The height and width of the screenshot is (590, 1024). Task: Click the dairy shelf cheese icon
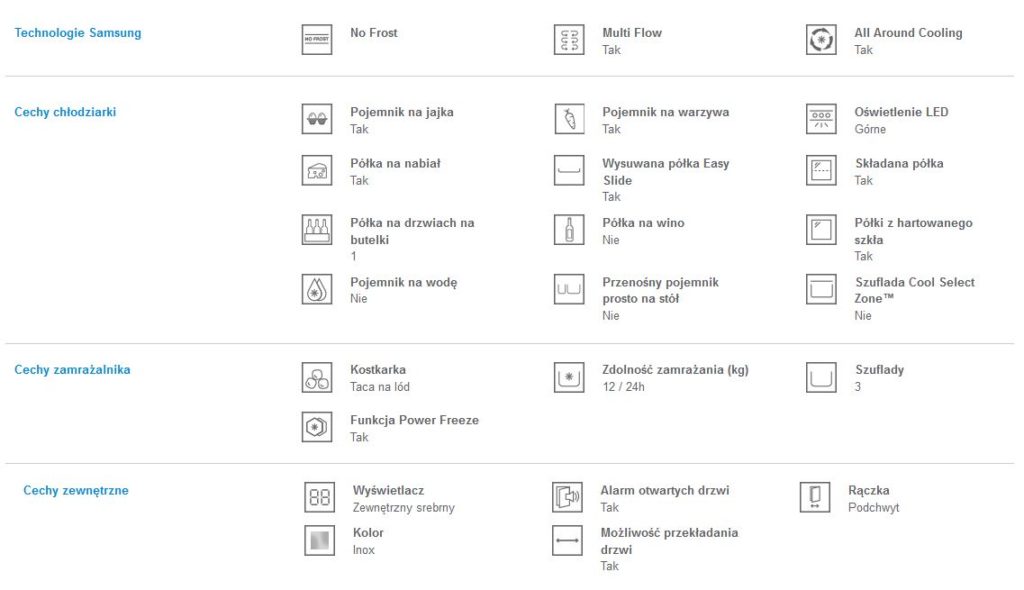[317, 171]
